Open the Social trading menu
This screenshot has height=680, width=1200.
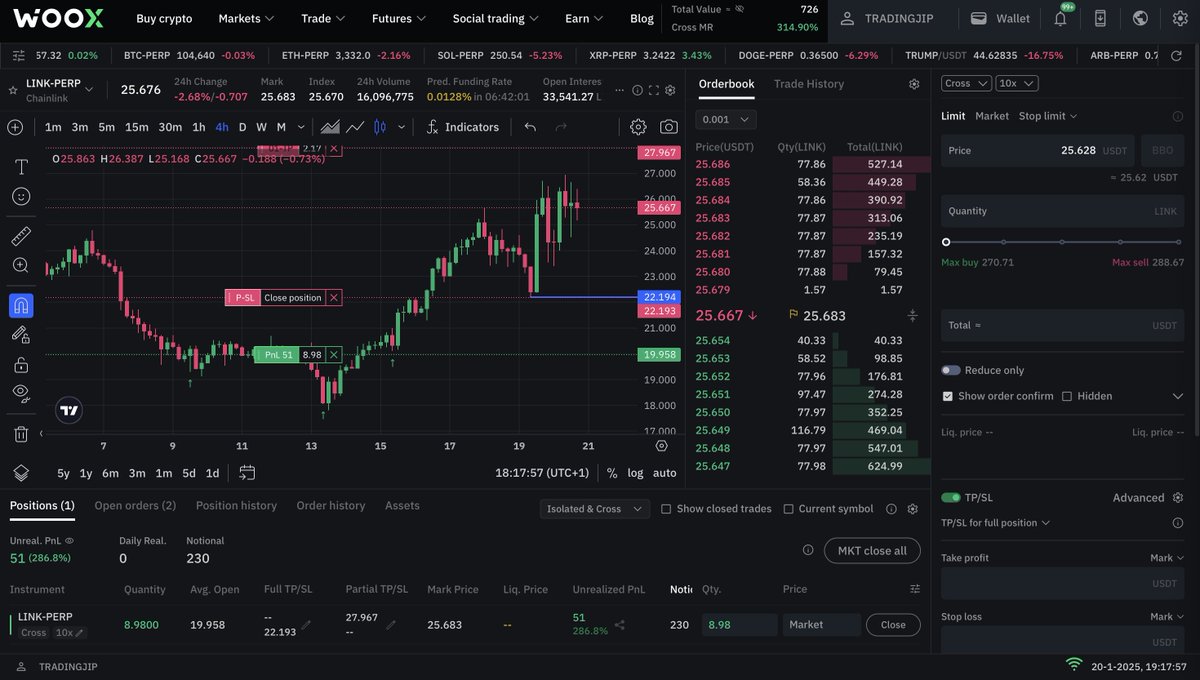pyautogui.click(x=495, y=18)
